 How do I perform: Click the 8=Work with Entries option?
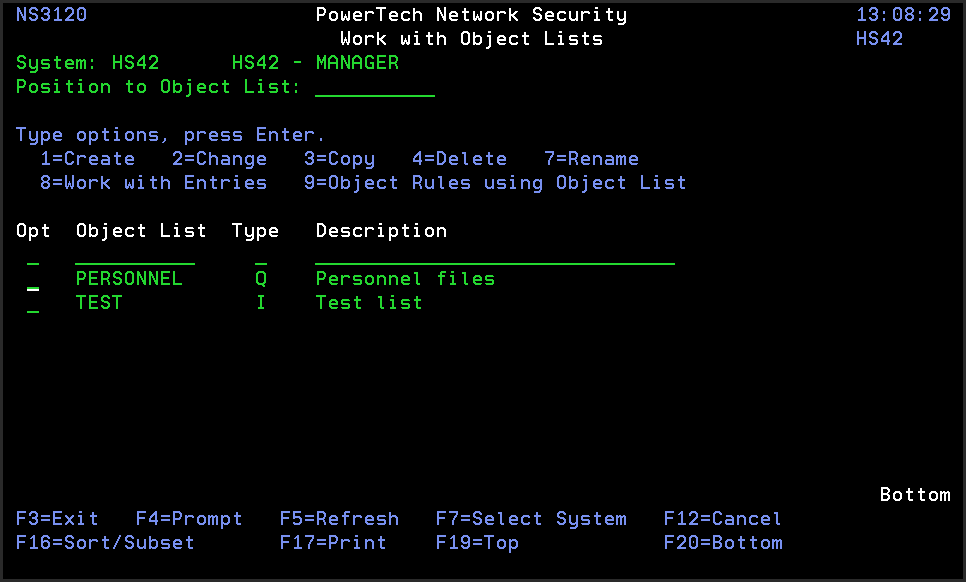(x=153, y=183)
